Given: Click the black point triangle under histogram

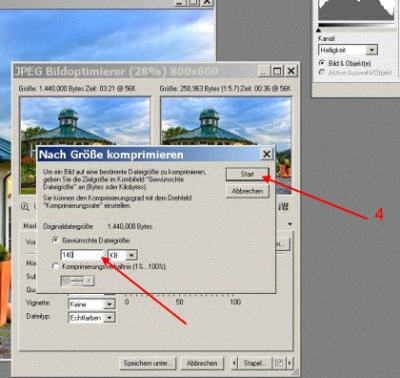Looking at the screenshot, I should pos(319,30).
